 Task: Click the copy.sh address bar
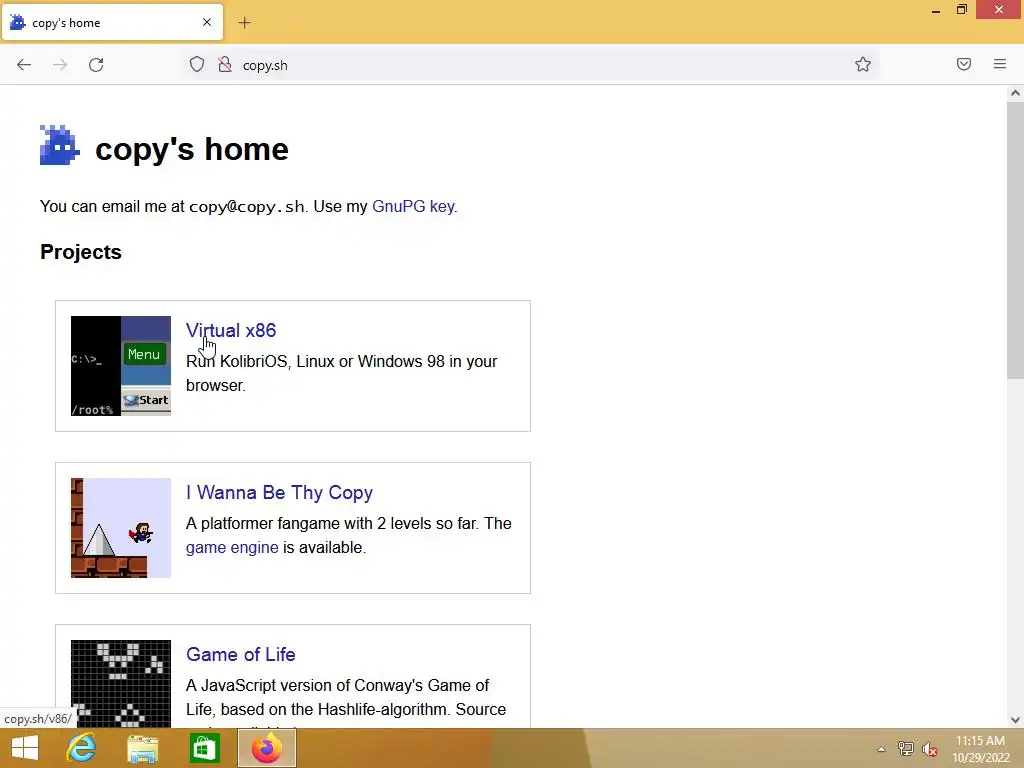click(532, 65)
